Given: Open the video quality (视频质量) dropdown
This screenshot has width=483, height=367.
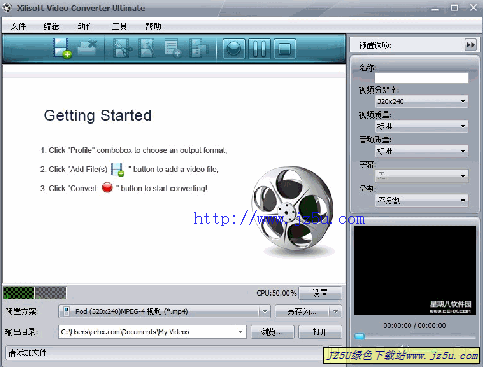Looking at the screenshot, I should click(x=421, y=126).
